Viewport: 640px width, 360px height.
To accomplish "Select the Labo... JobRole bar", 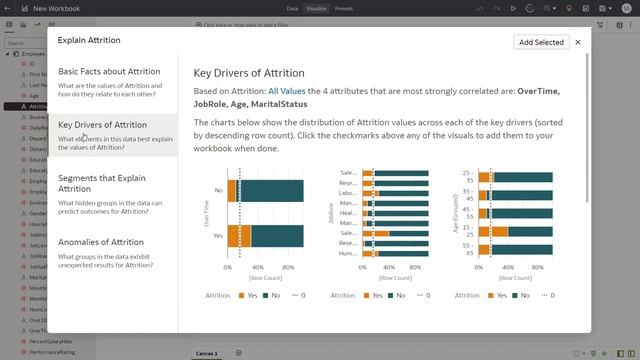I will (396, 193).
